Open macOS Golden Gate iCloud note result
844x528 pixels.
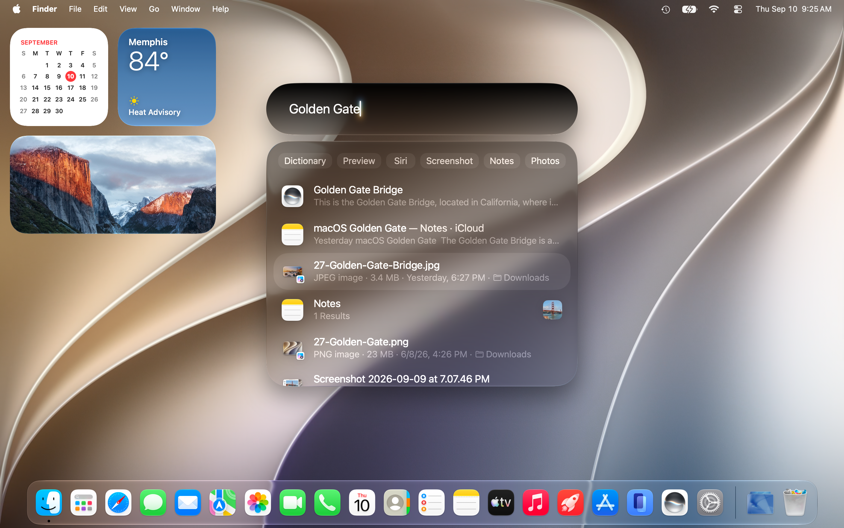coord(421,234)
